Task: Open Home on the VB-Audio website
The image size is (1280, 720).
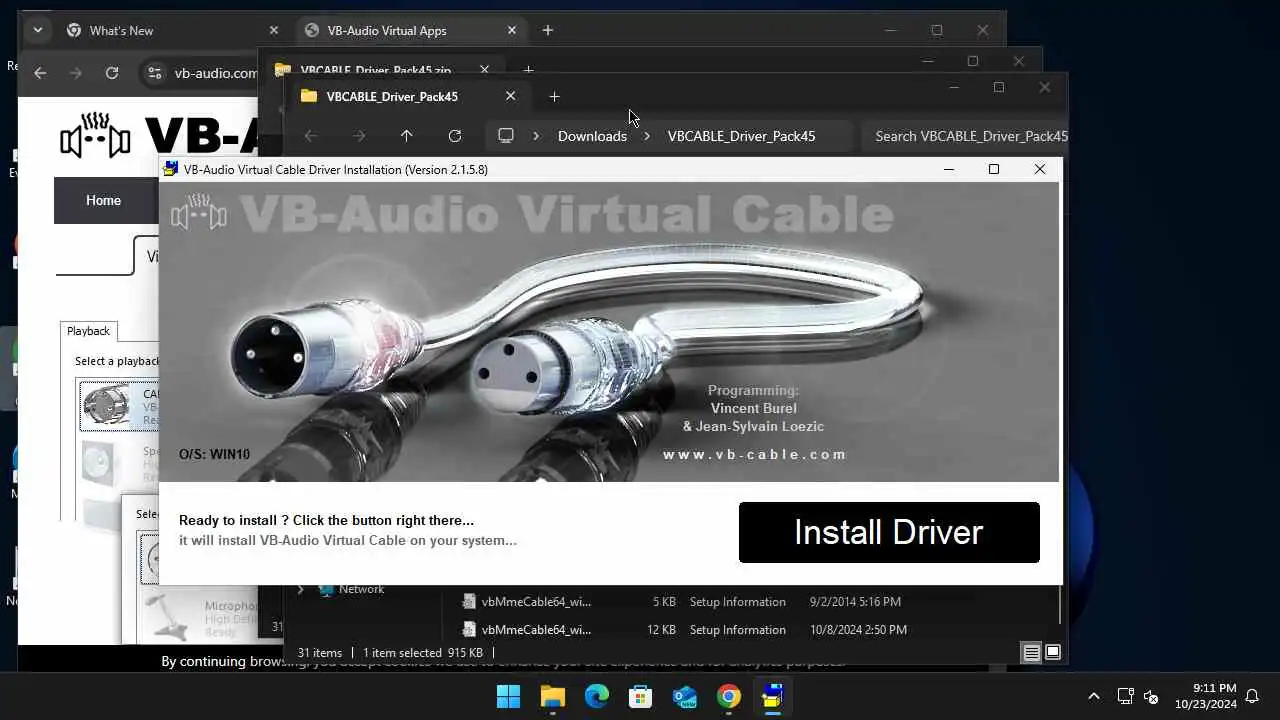Action: (x=103, y=200)
